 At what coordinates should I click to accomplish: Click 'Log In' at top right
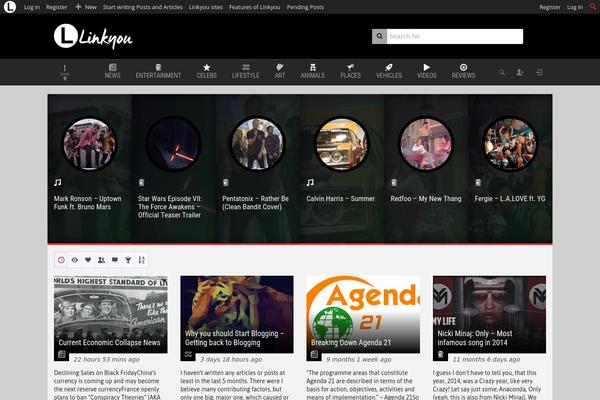pos(575,7)
